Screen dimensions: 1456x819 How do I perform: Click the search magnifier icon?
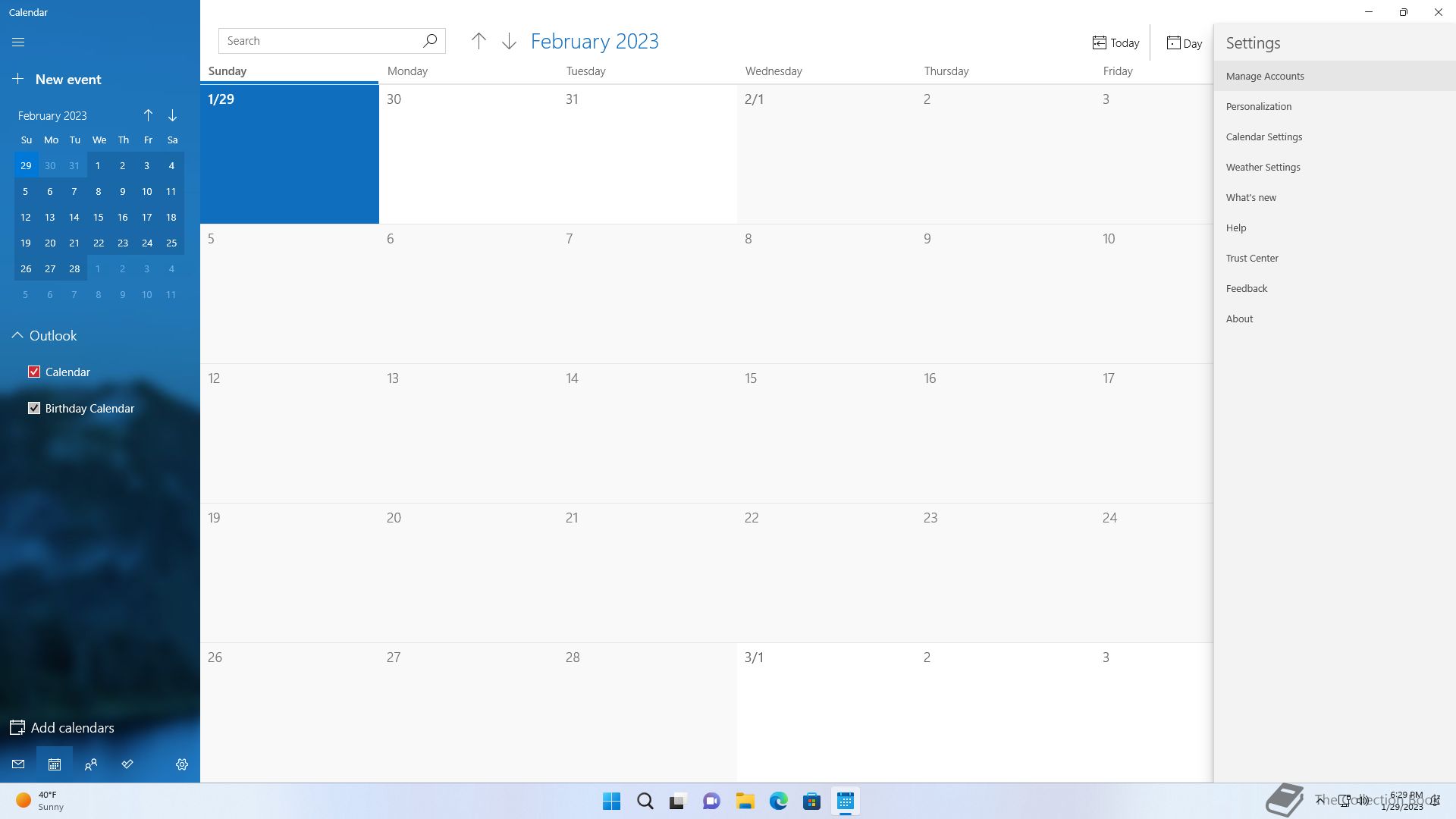click(x=429, y=41)
